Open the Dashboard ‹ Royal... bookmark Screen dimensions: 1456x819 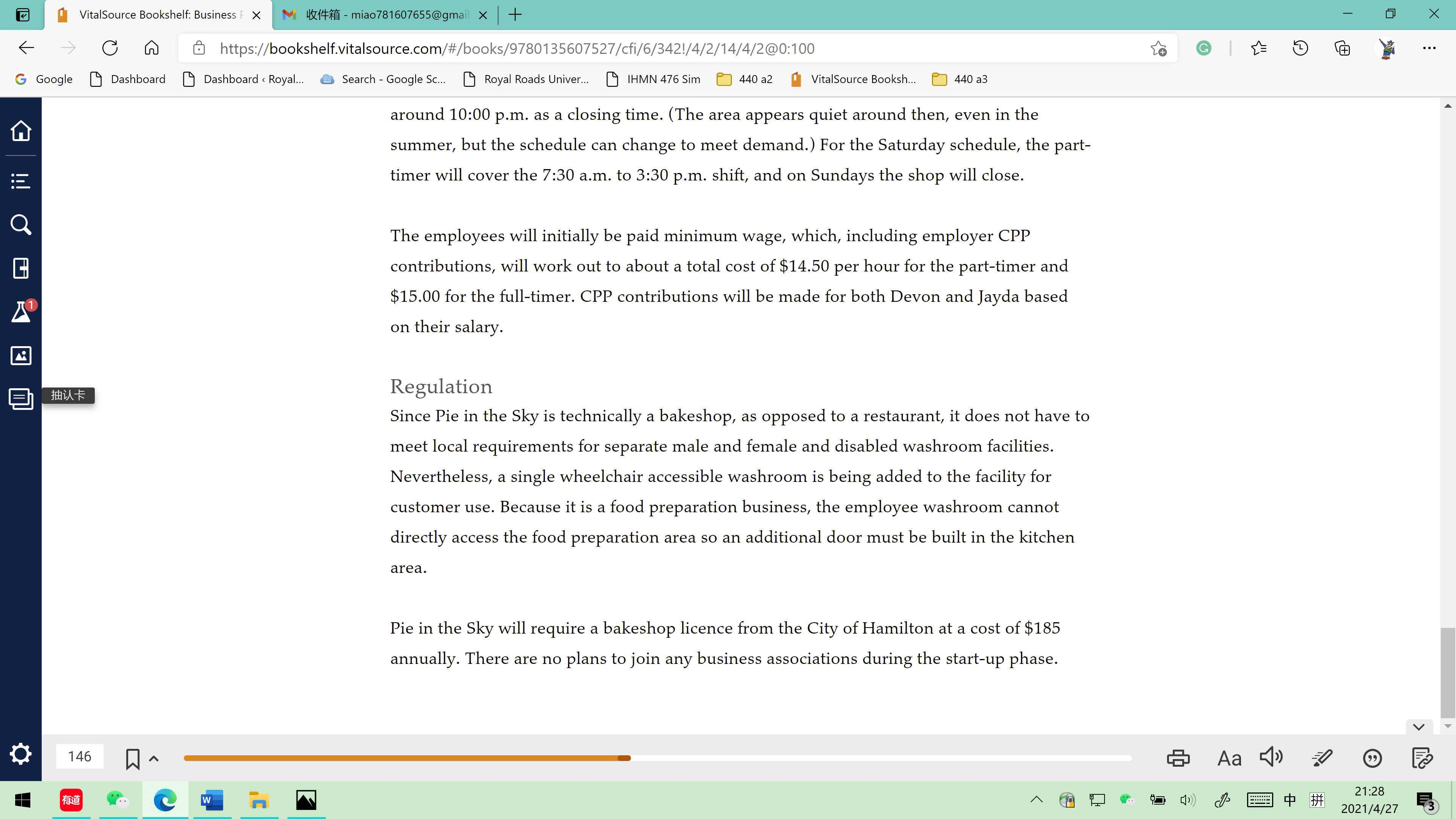coord(243,79)
